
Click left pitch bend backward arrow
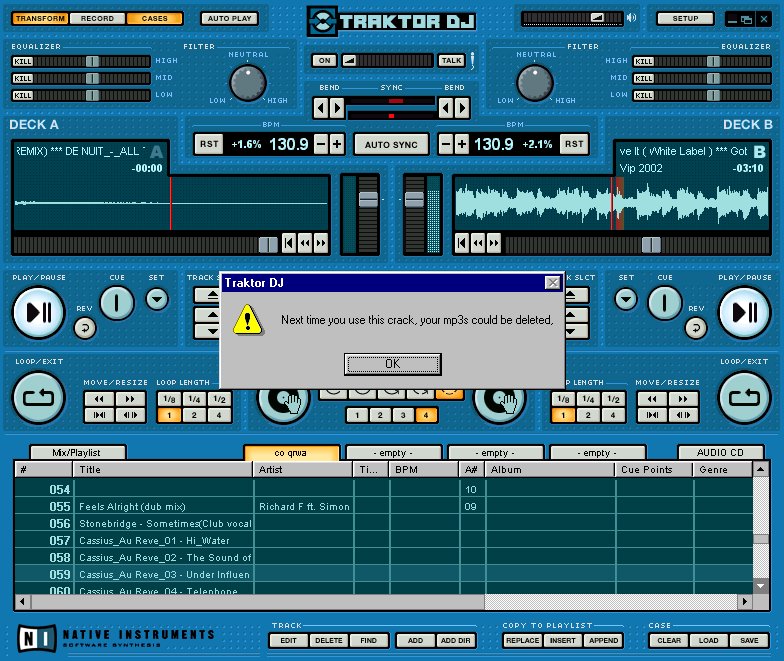point(321,108)
